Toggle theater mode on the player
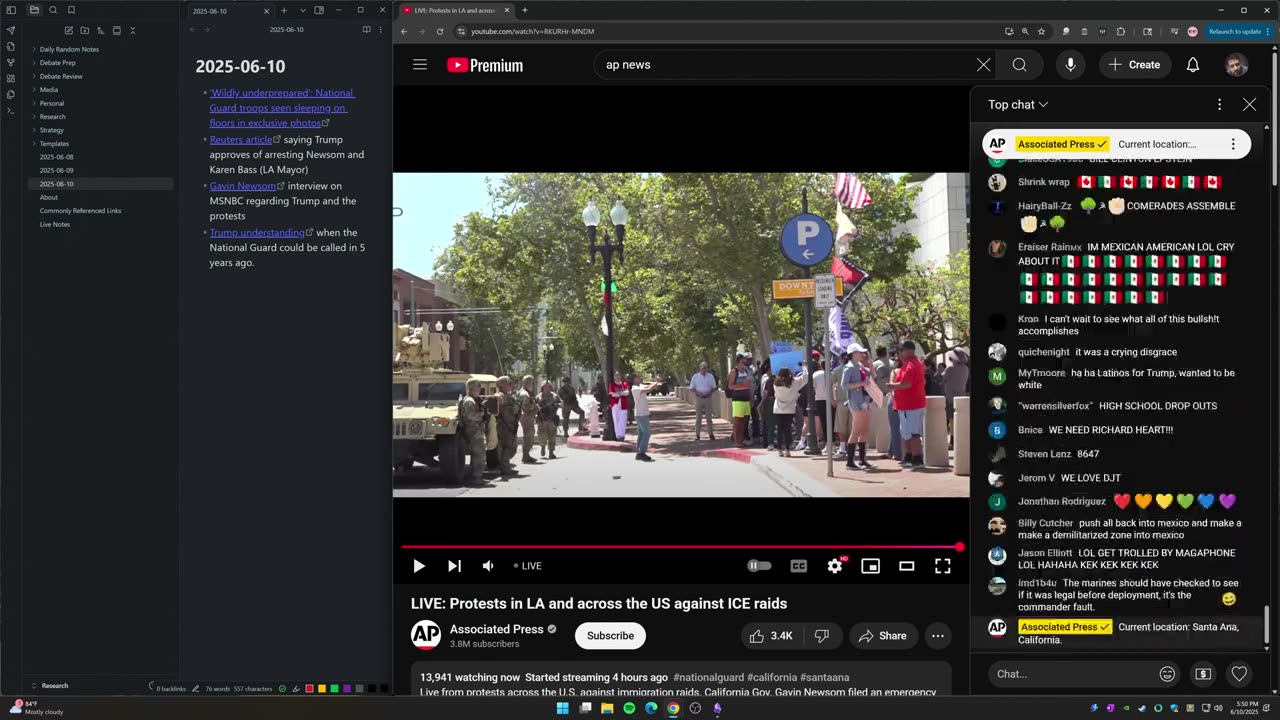Image resolution: width=1280 pixels, height=720 pixels. (907, 566)
